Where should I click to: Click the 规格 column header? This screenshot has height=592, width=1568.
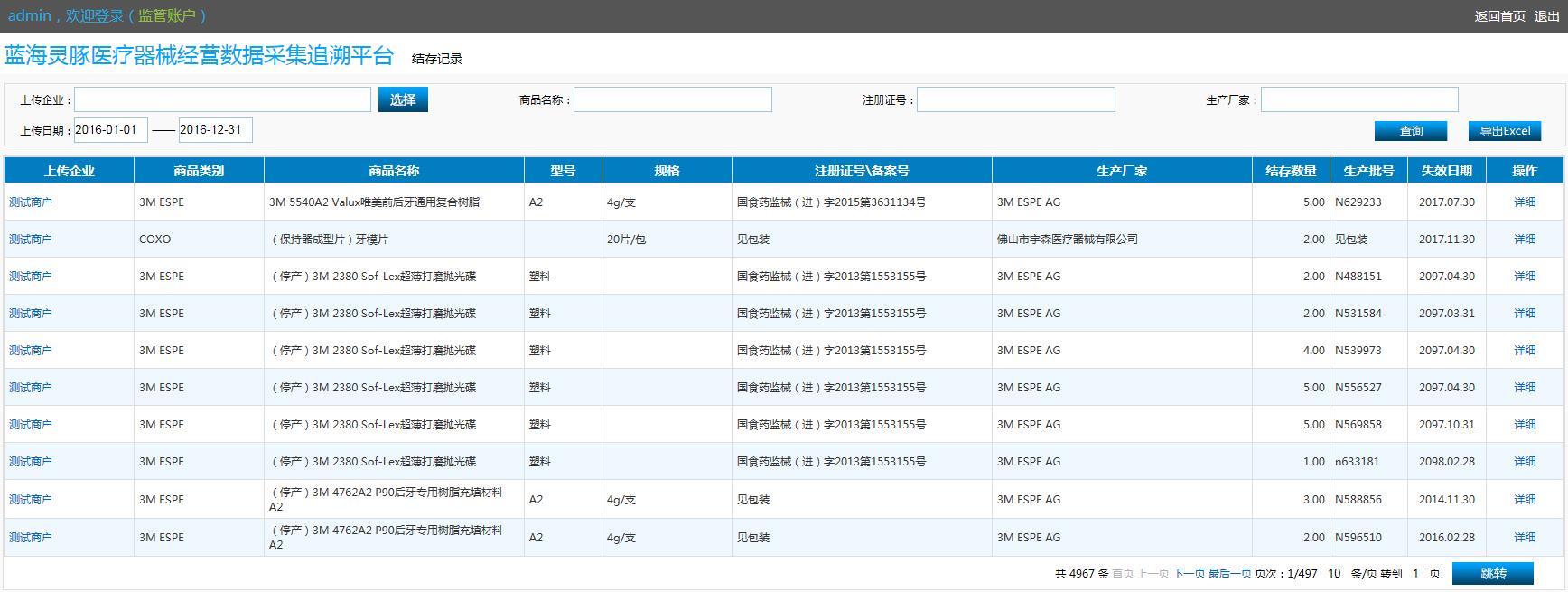pos(667,171)
